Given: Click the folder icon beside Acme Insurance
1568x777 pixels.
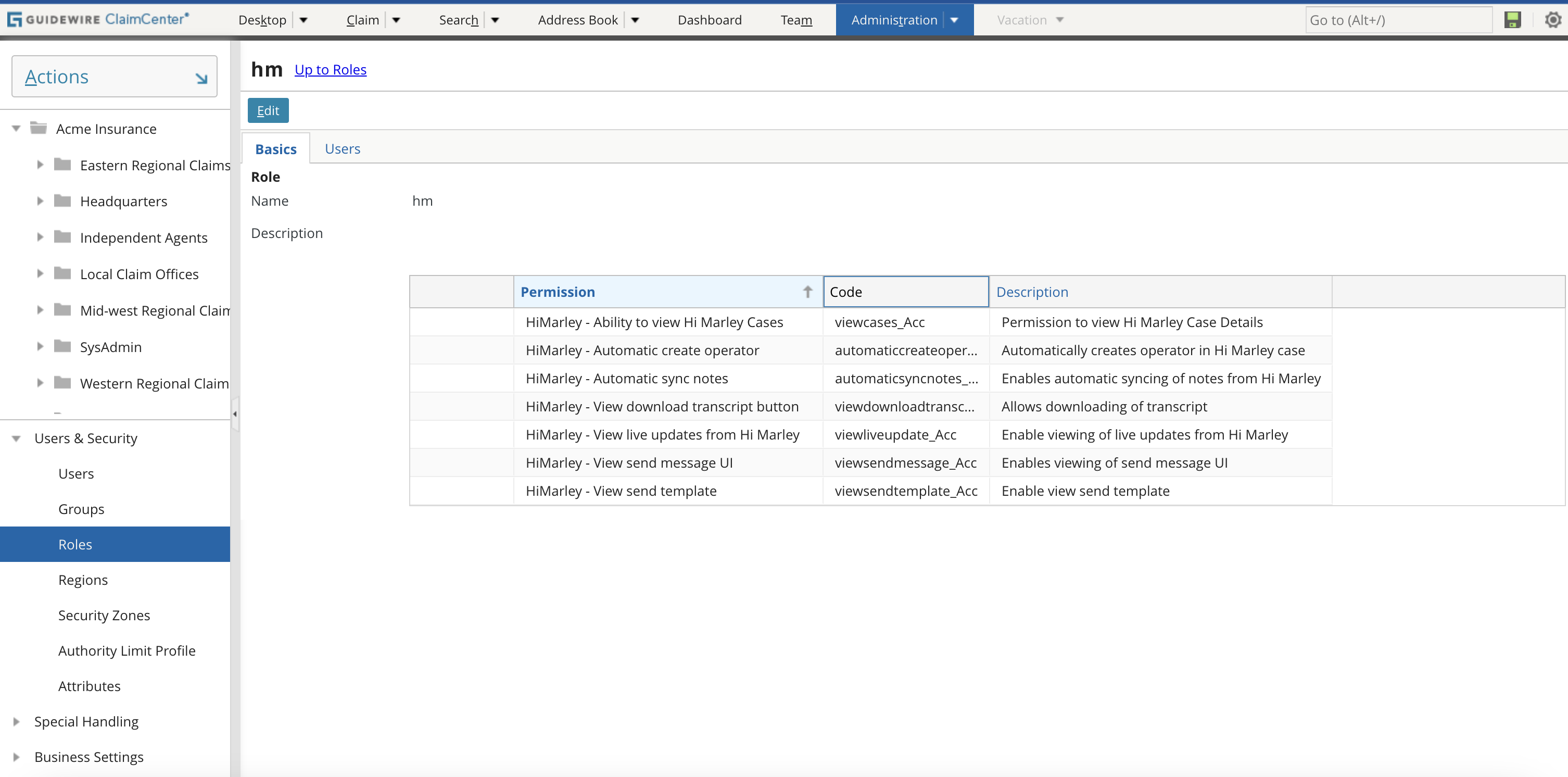Looking at the screenshot, I should [x=39, y=128].
